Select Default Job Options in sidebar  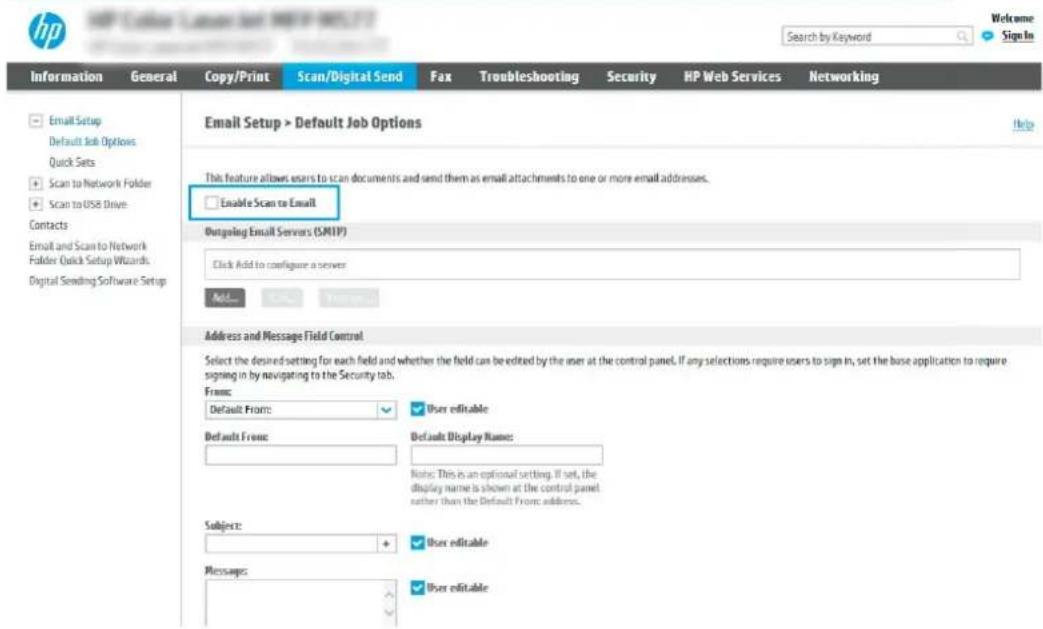click(92, 142)
